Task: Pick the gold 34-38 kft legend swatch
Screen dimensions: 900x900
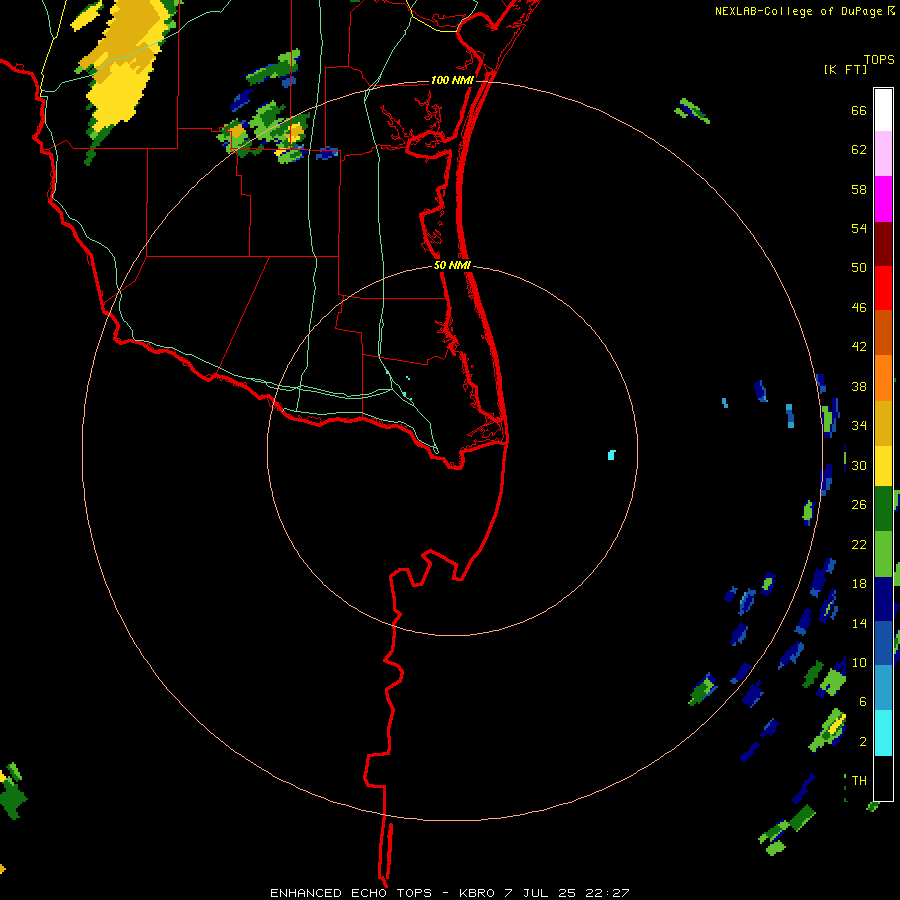Action: 883,424
